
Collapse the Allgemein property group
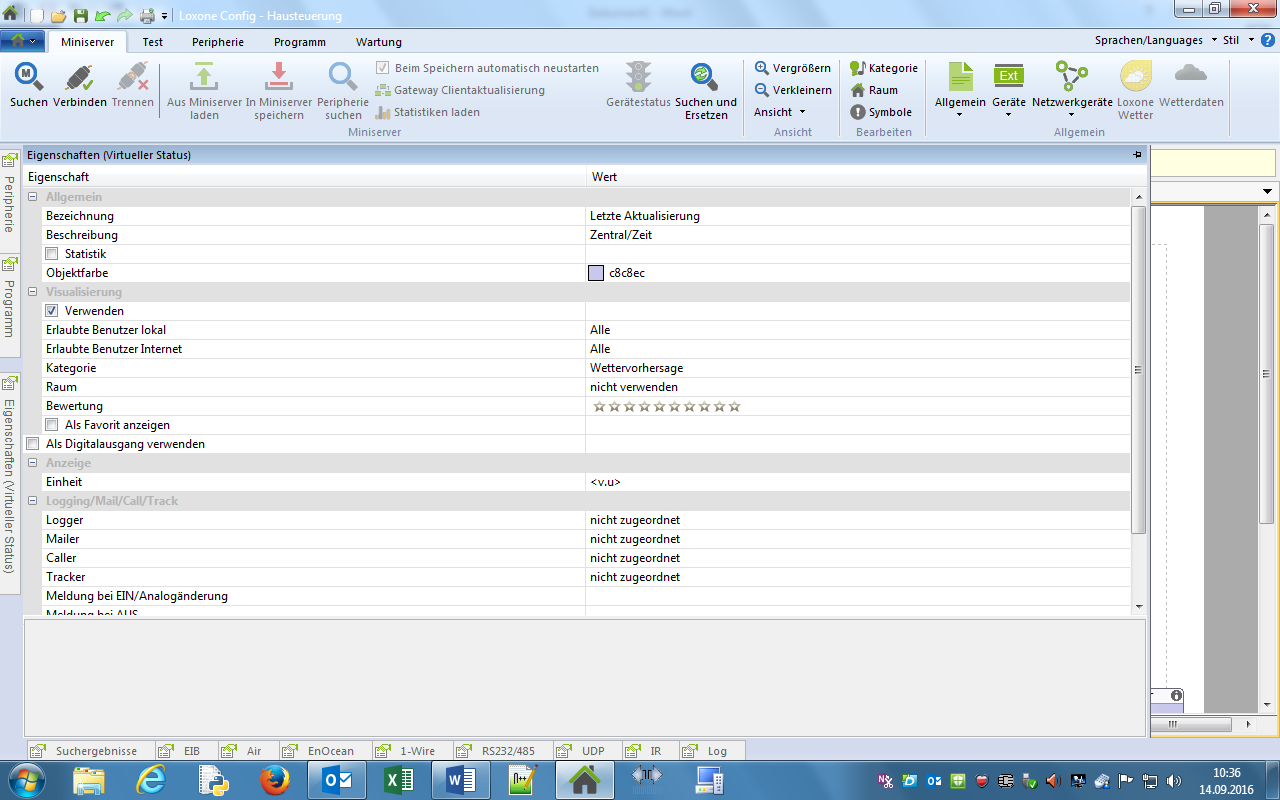[33, 197]
